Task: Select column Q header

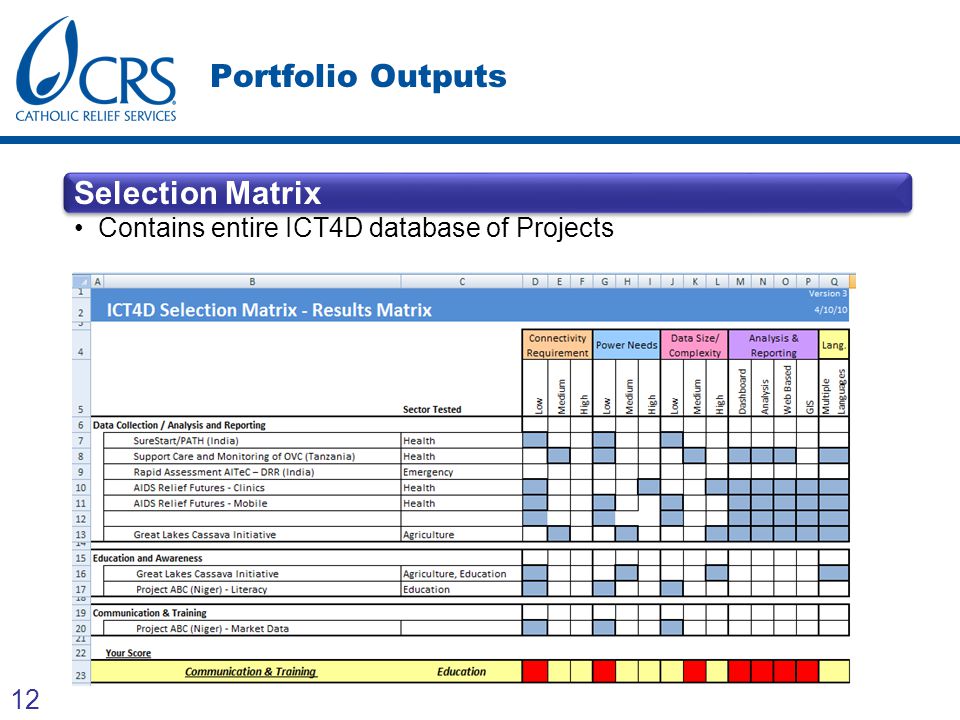Action: (834, 282)
